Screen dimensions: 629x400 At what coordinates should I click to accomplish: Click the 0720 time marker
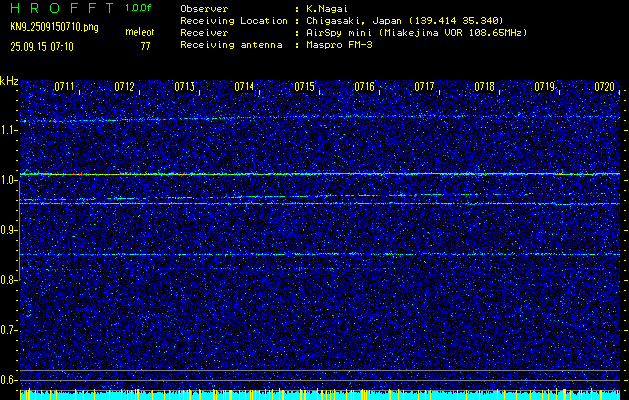605,86
